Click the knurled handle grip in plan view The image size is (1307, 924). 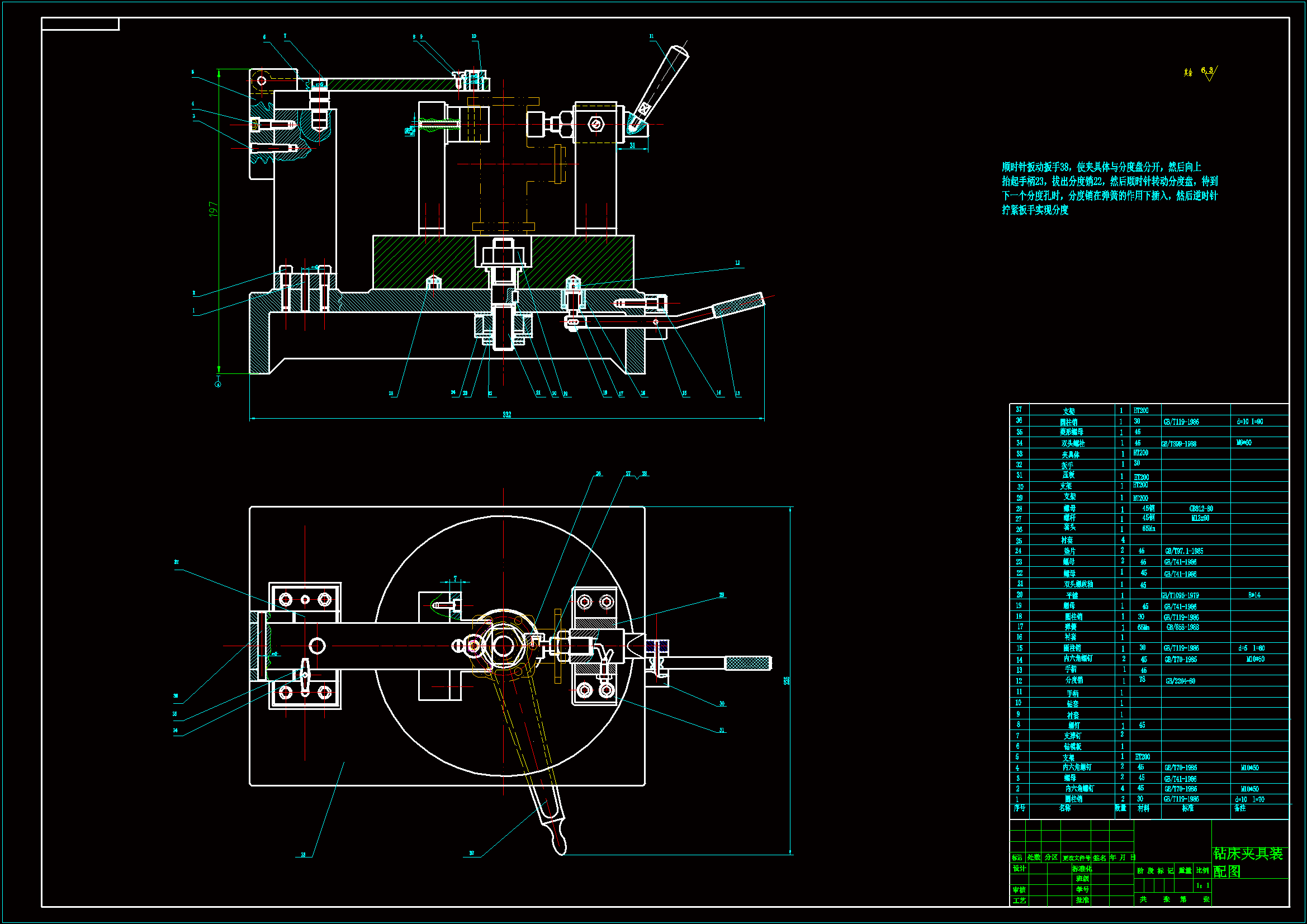tap(747, 663)
